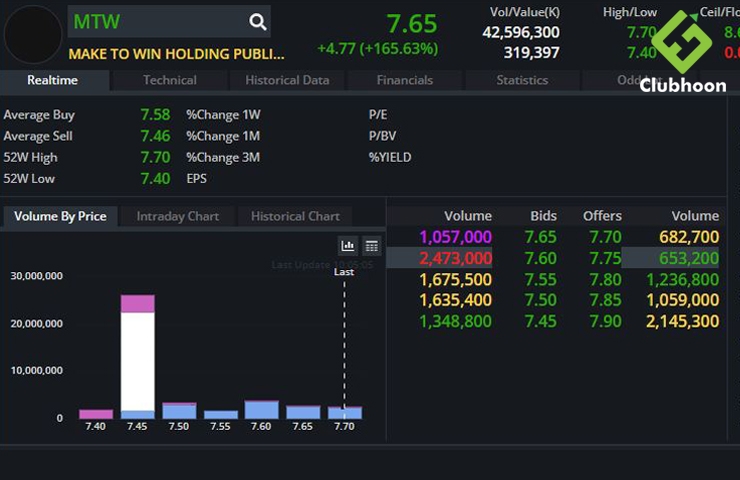Click offer price 7.70 in order book

(x=605, y=237)
